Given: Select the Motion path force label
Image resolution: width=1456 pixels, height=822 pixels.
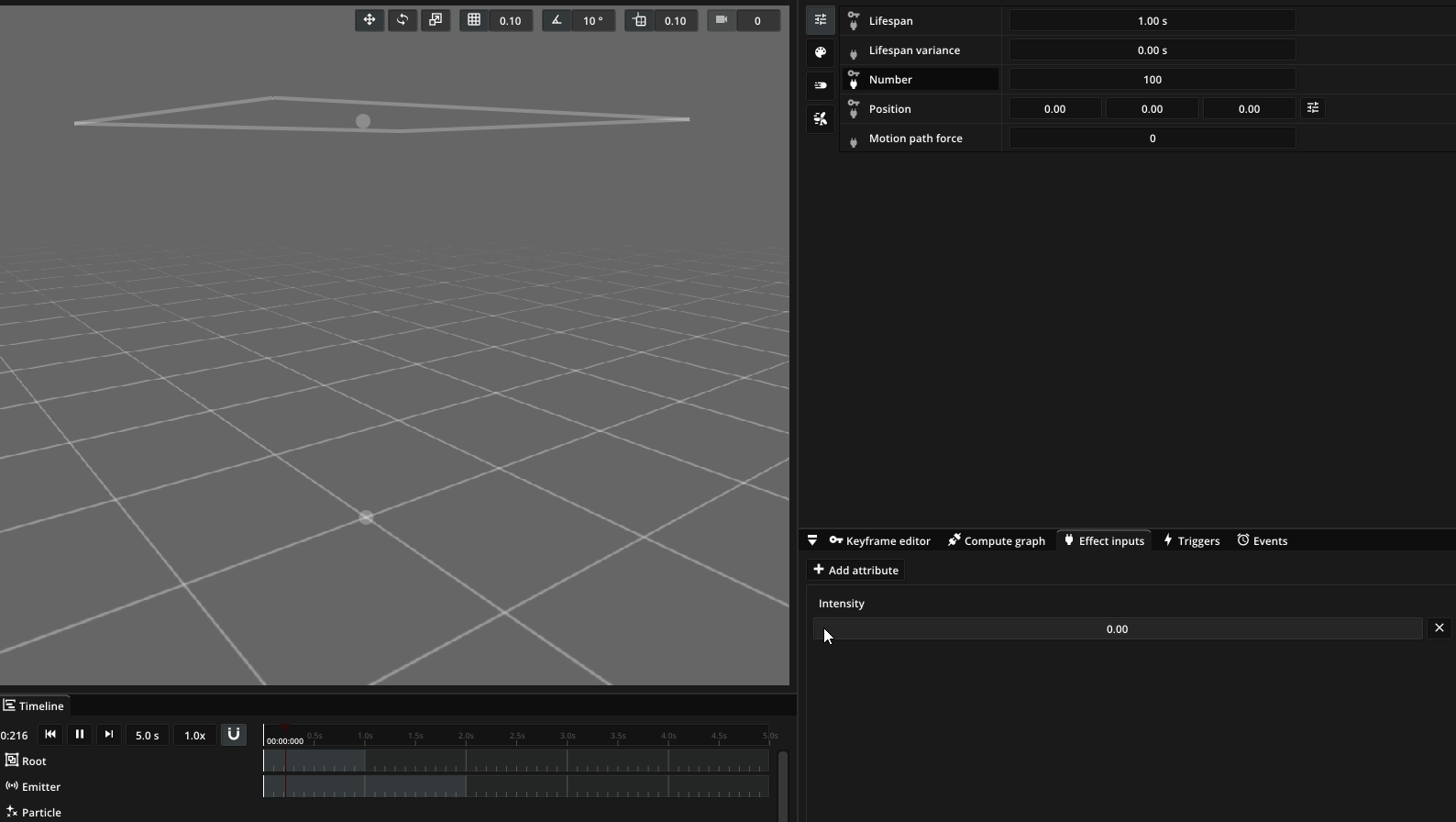Looking at the screenshot, I should pos(916,139).
